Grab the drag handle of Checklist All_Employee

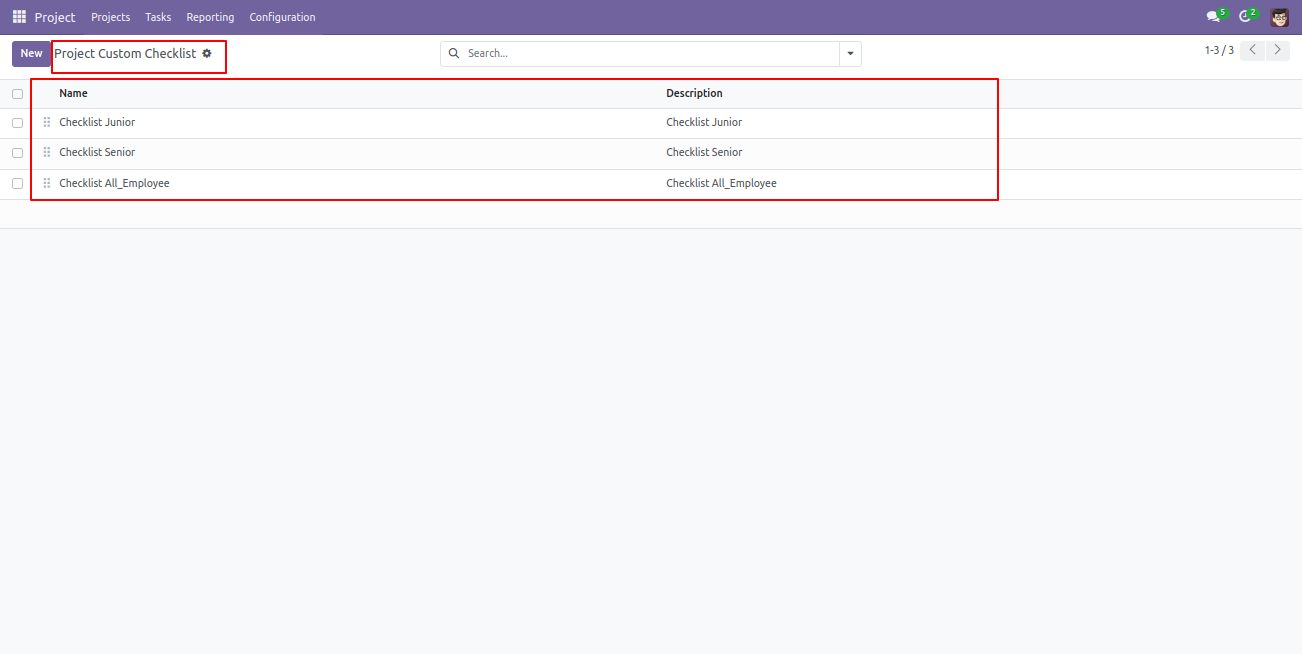click(47, 183)
